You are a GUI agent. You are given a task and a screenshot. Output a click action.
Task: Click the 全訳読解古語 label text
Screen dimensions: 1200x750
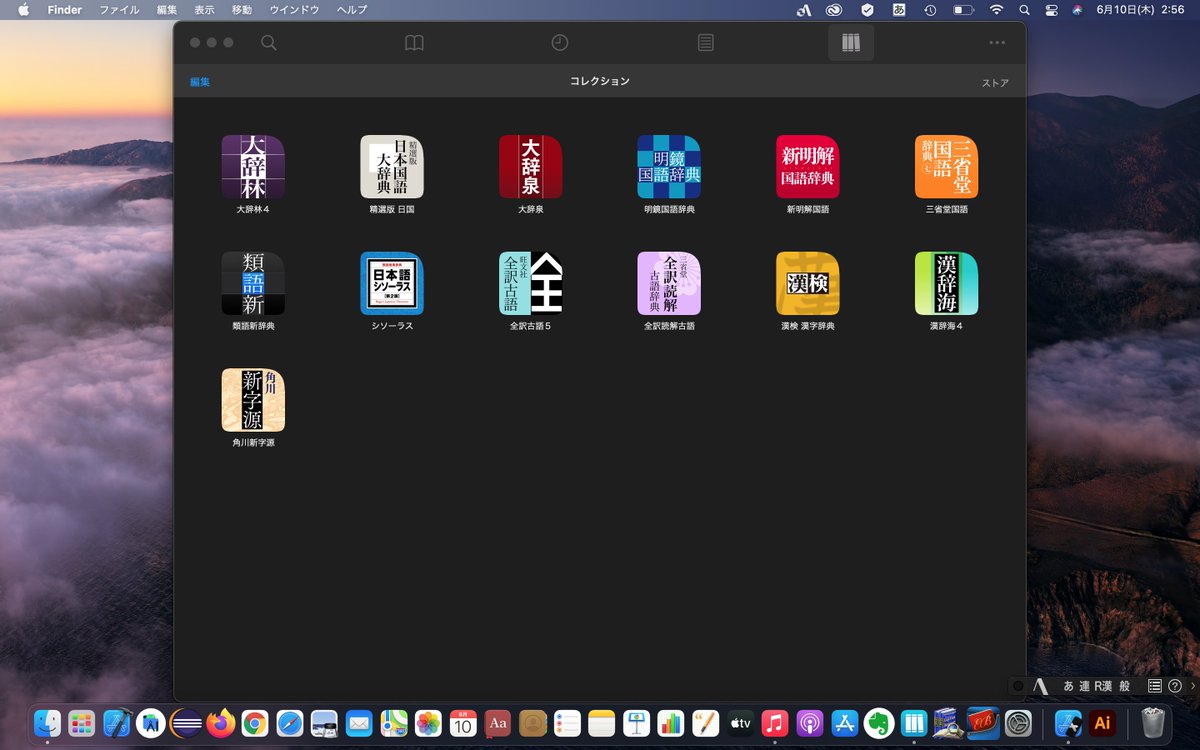(x=669, y=326)
